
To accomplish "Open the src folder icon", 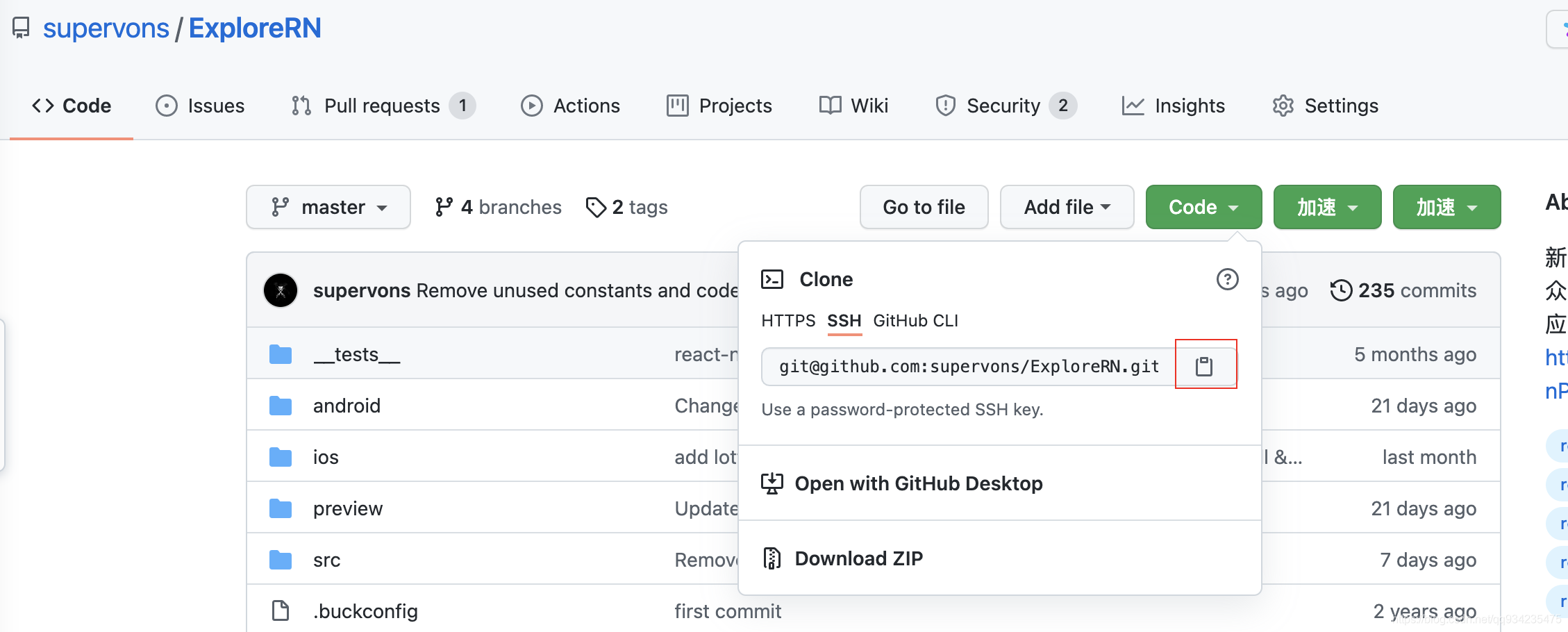I will pyautogui.click(x=281, y=560).
